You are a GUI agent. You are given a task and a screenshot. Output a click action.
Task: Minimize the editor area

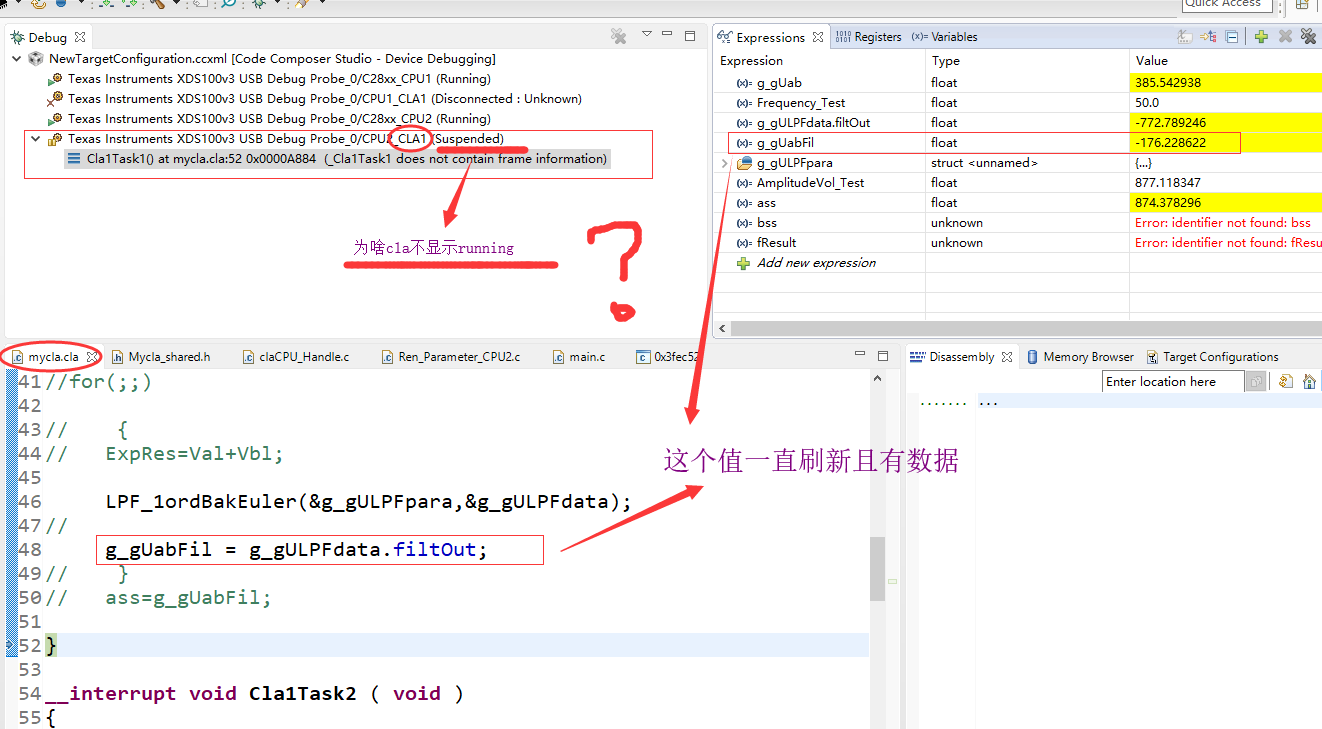[860, 355]
